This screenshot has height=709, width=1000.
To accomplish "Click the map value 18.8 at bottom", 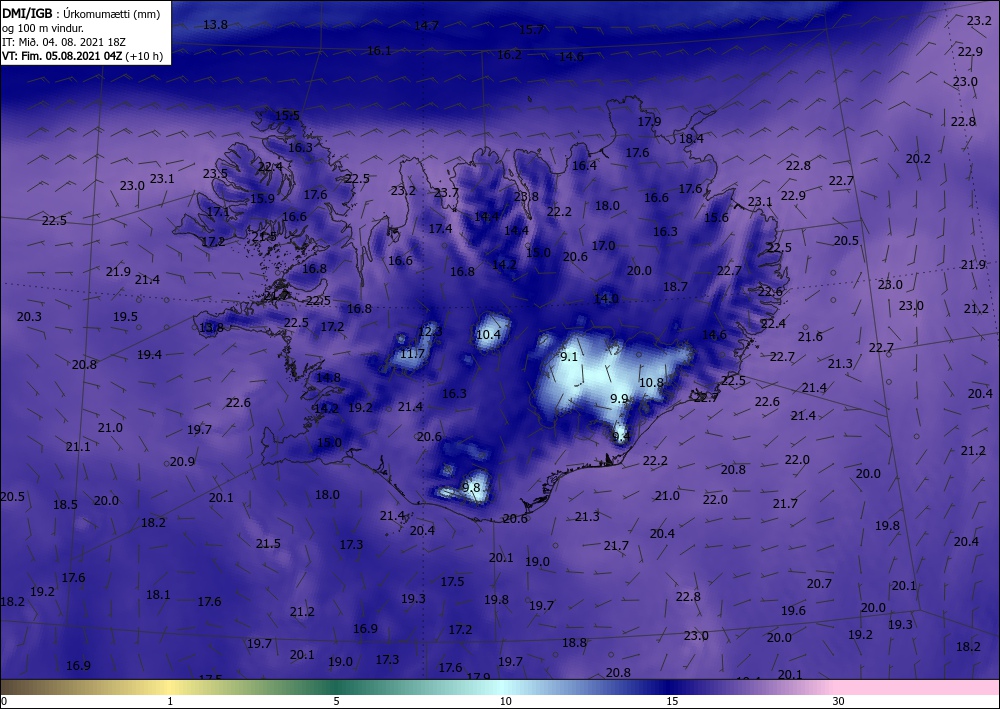I will click(574, 643).
